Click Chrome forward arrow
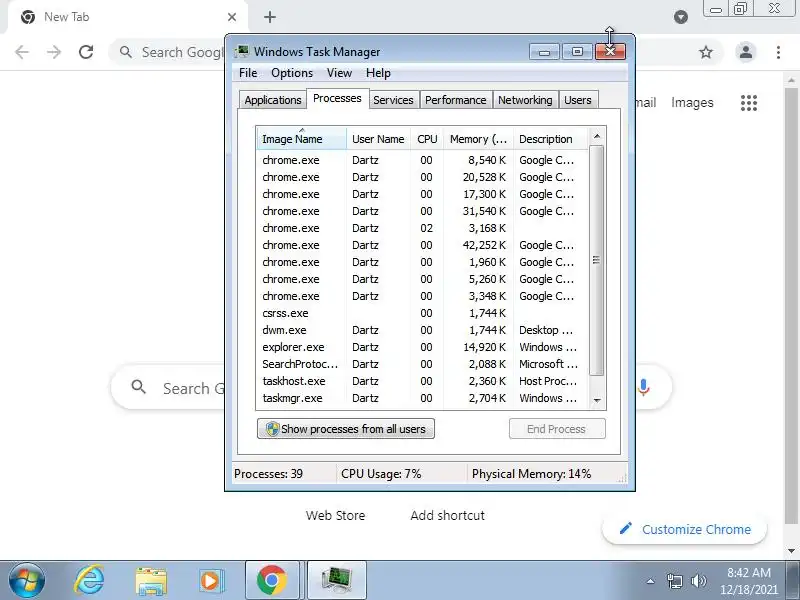The image size is (800, 600). tap(54, 52)
